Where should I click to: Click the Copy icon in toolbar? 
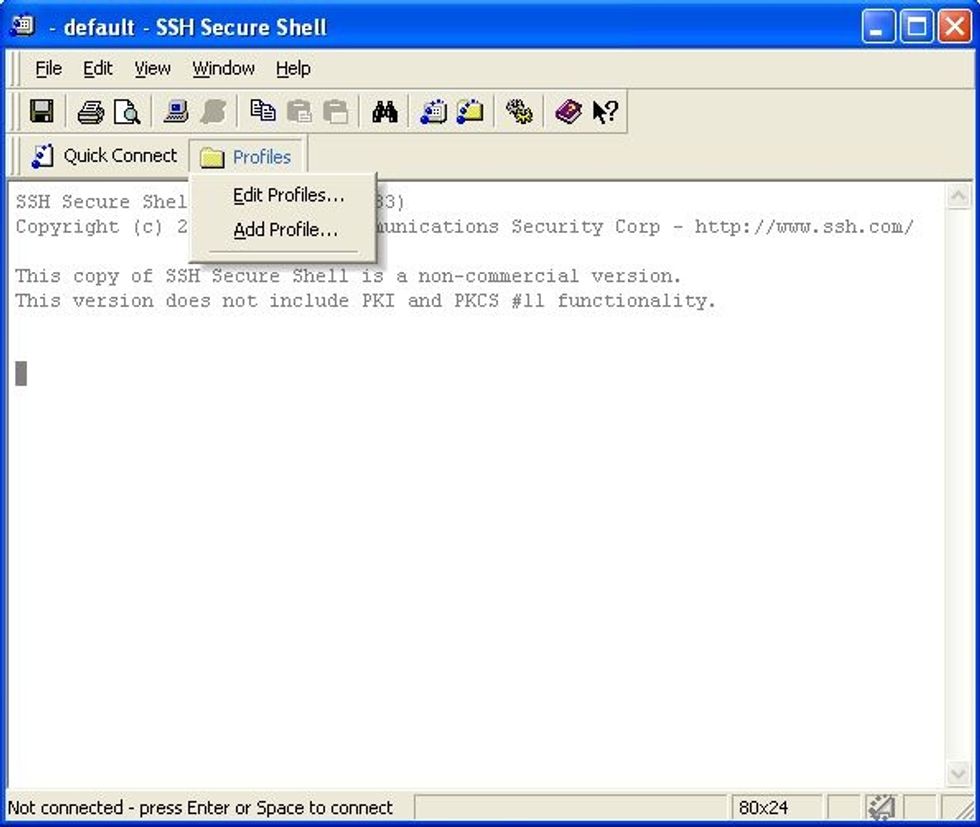click(263, 112)
